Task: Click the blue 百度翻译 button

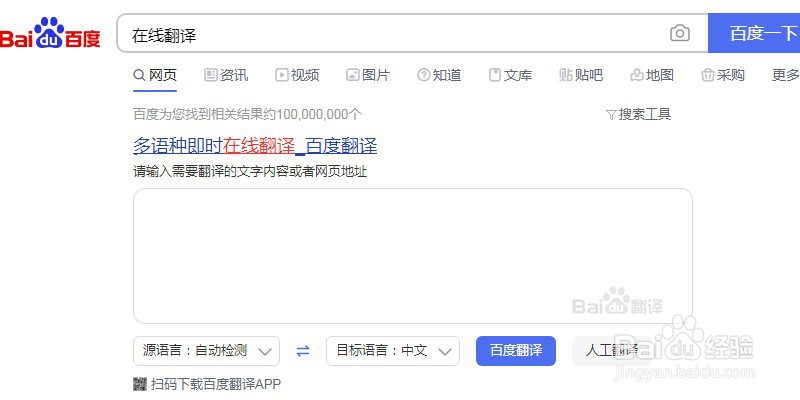Action: click(x=516, y=351)
